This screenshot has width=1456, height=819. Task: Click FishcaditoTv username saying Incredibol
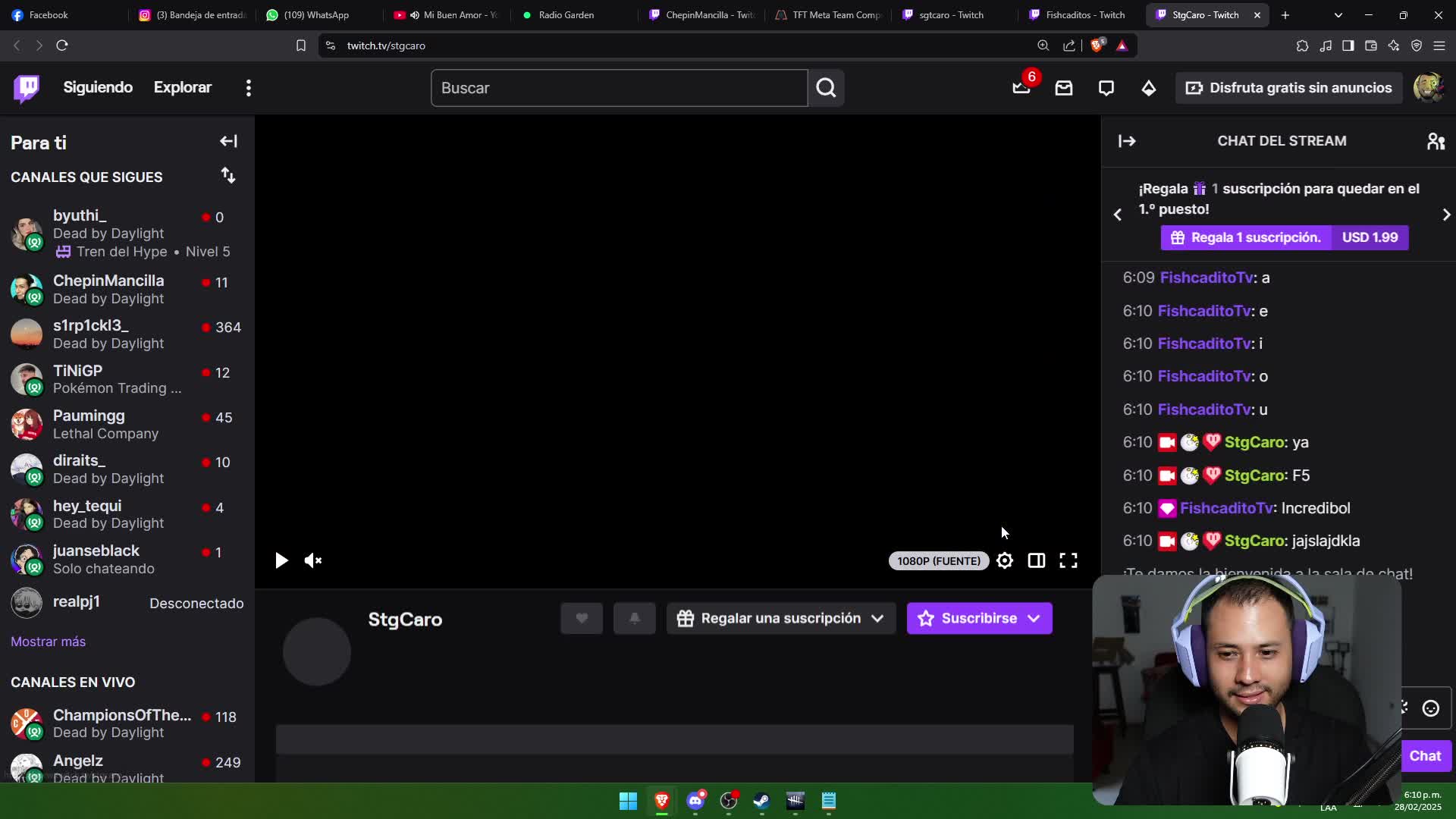[x=1226, y=508]
